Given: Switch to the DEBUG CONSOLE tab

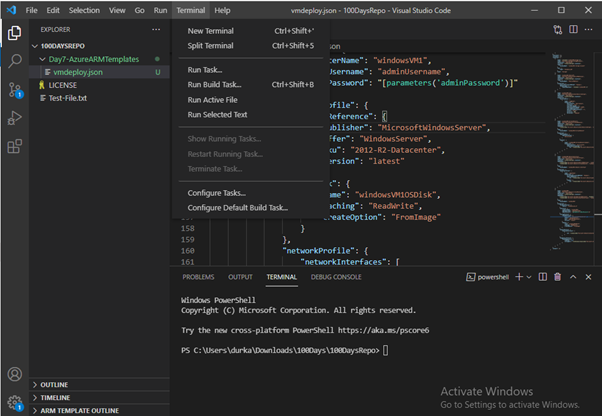Looking at the screenshot, I should (x=336, y=277).
